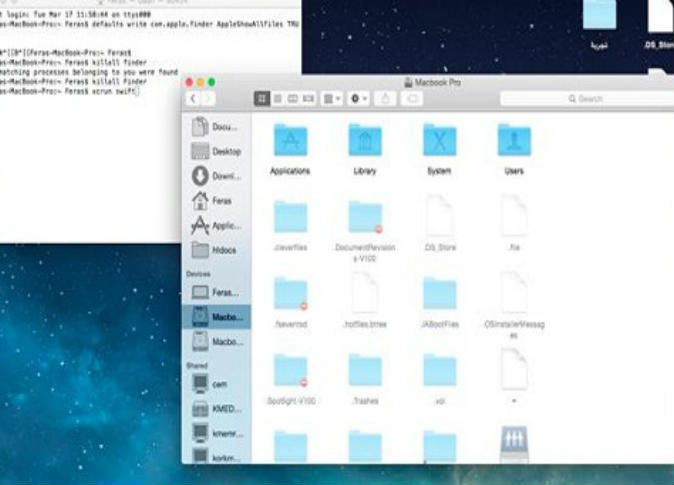The height and width of the screenshot is (485, 674).
Task: Open the Action gear dropdown menu
Action: coord(359,99)
